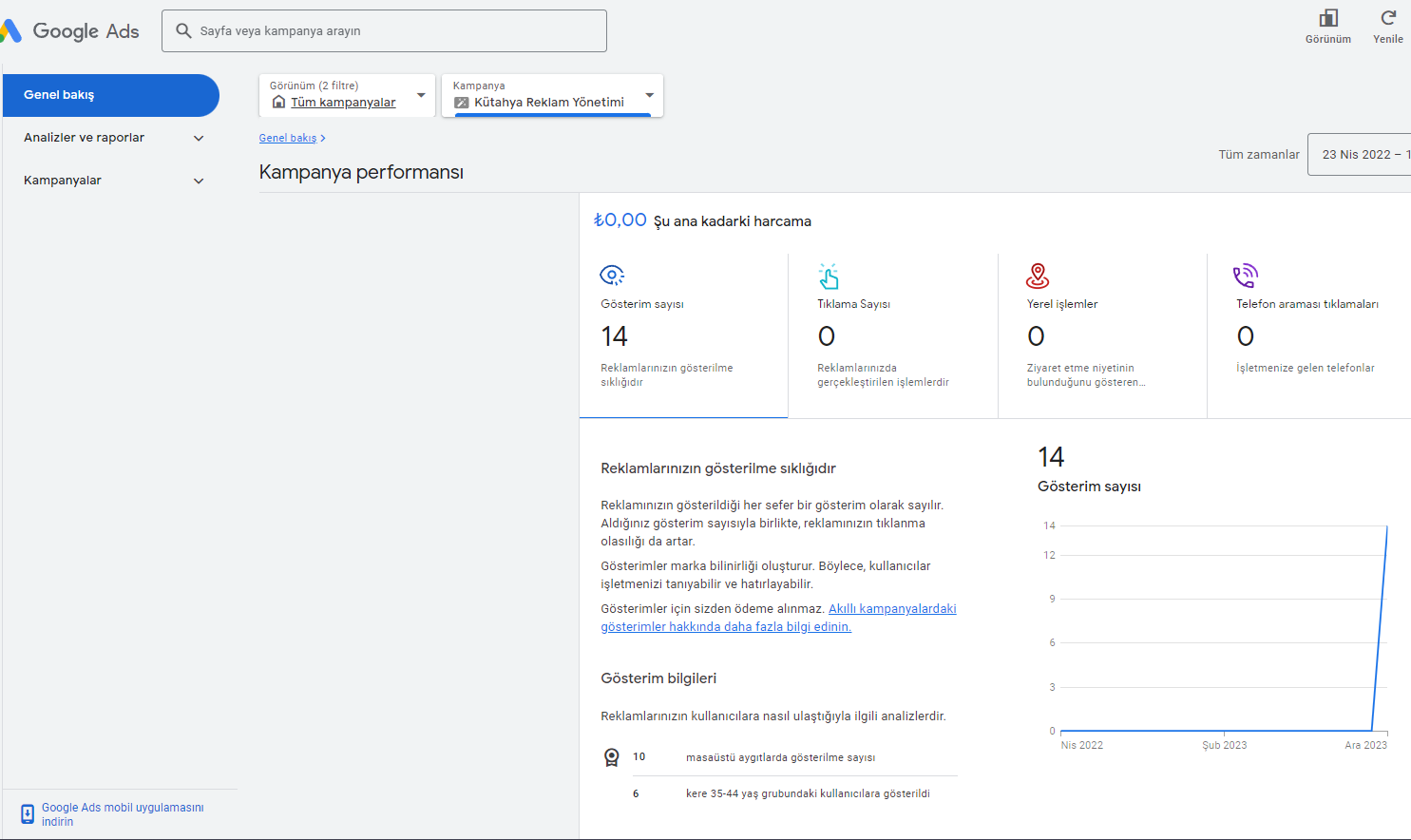Click the Tüm zamanlar label
1411x840 pixels.
coord(1259,154)
